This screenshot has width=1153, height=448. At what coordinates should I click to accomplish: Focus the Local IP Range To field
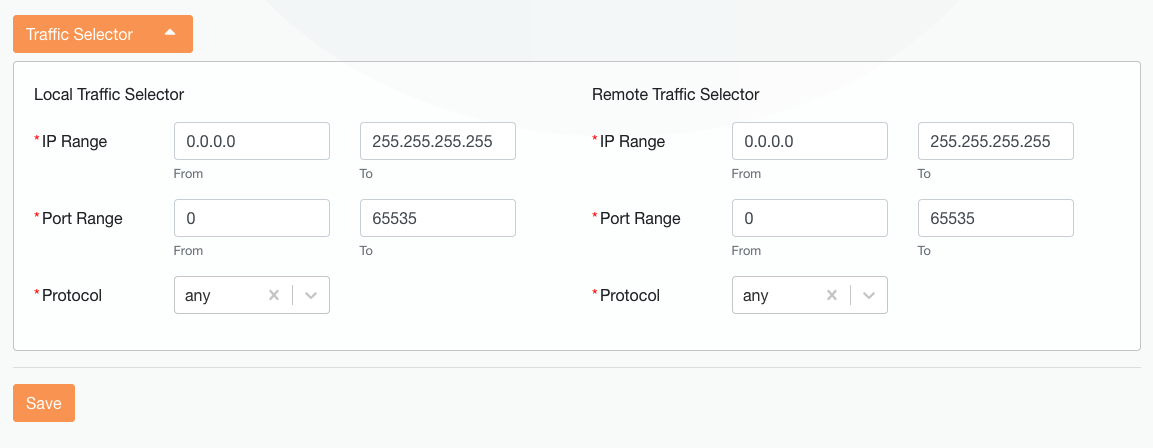pyautogui.click(x=438, y=141)
